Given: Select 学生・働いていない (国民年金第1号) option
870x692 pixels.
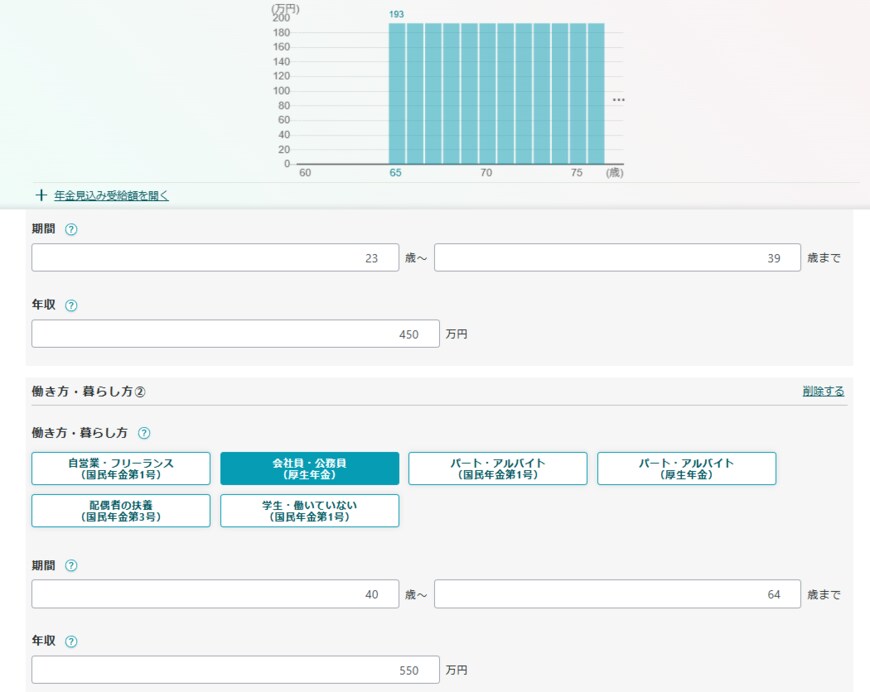Looking at the screenshot, I should [309, 511].
